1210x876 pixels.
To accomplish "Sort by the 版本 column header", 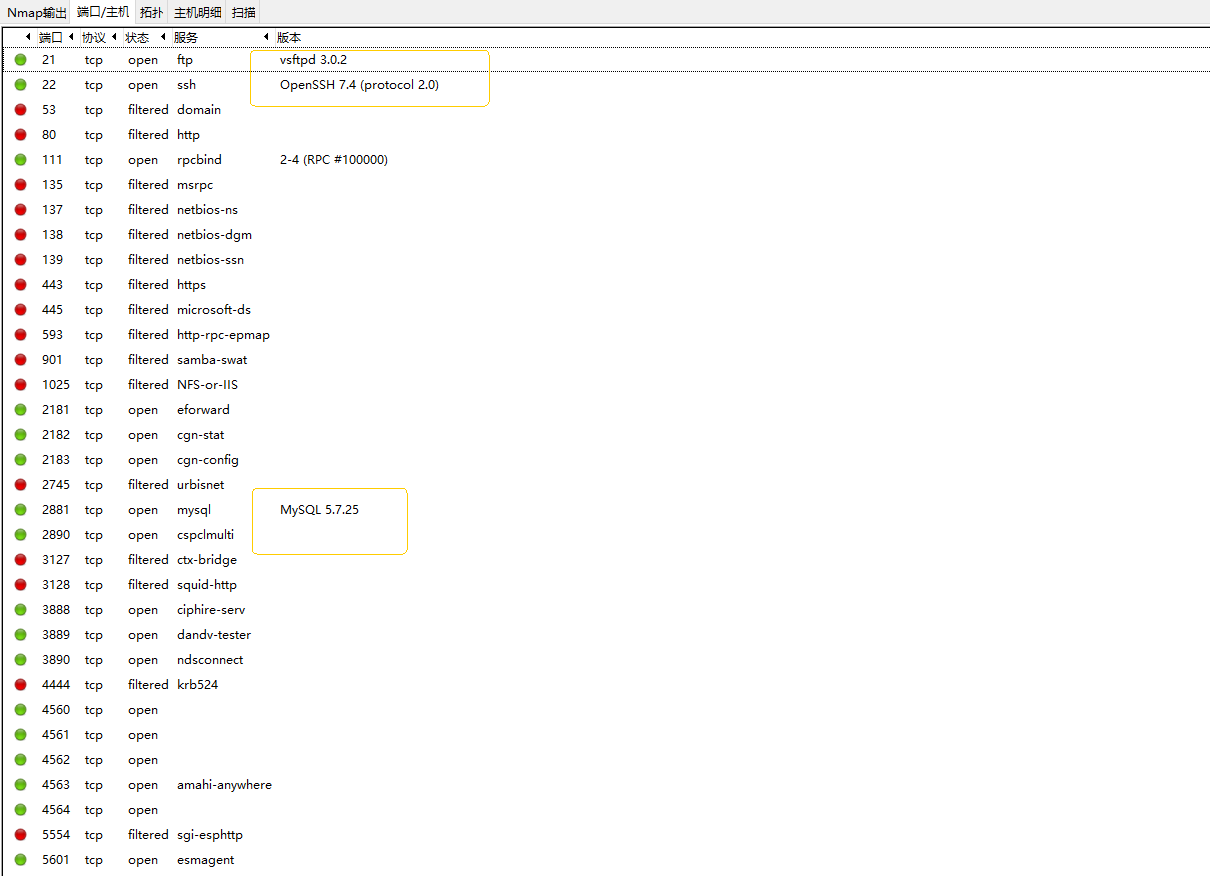I will pos(289,37).
